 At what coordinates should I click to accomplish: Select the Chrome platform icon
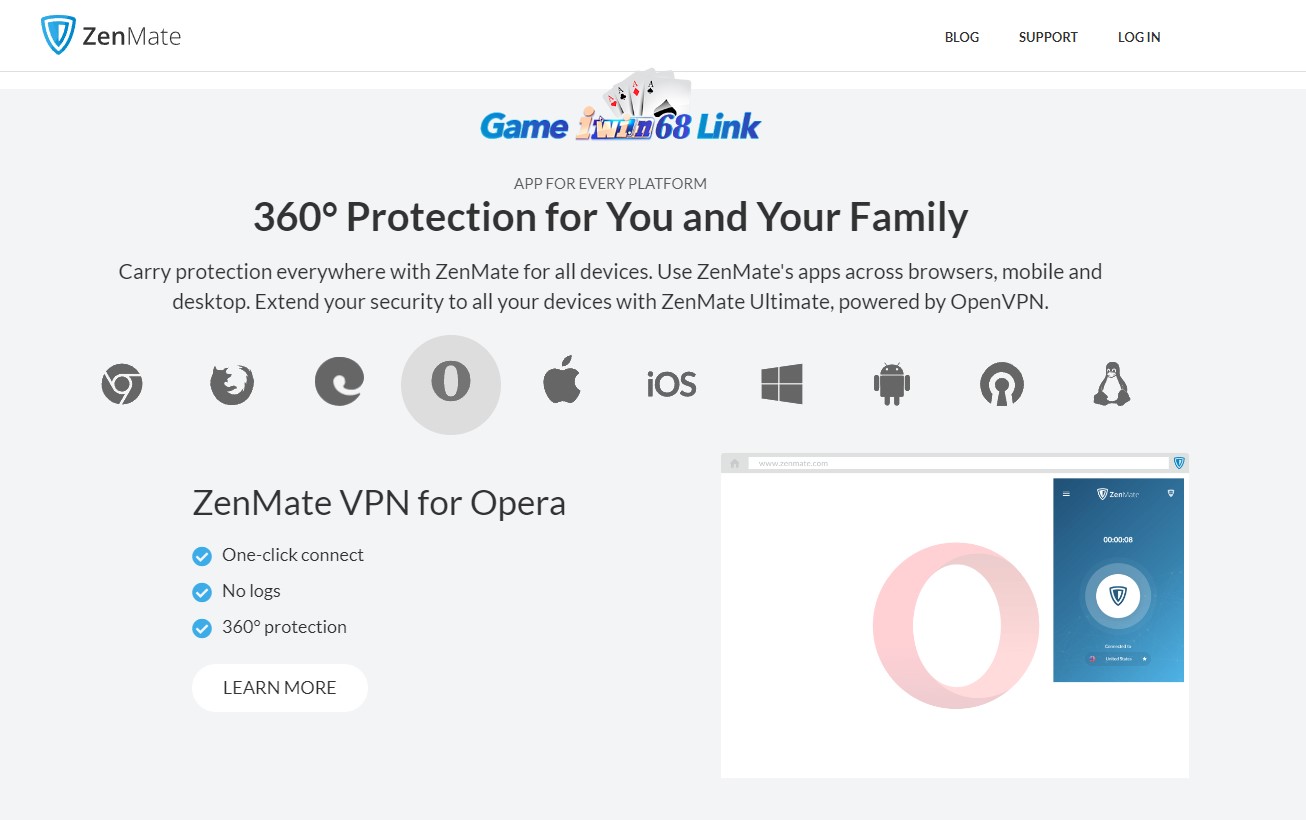121,384
